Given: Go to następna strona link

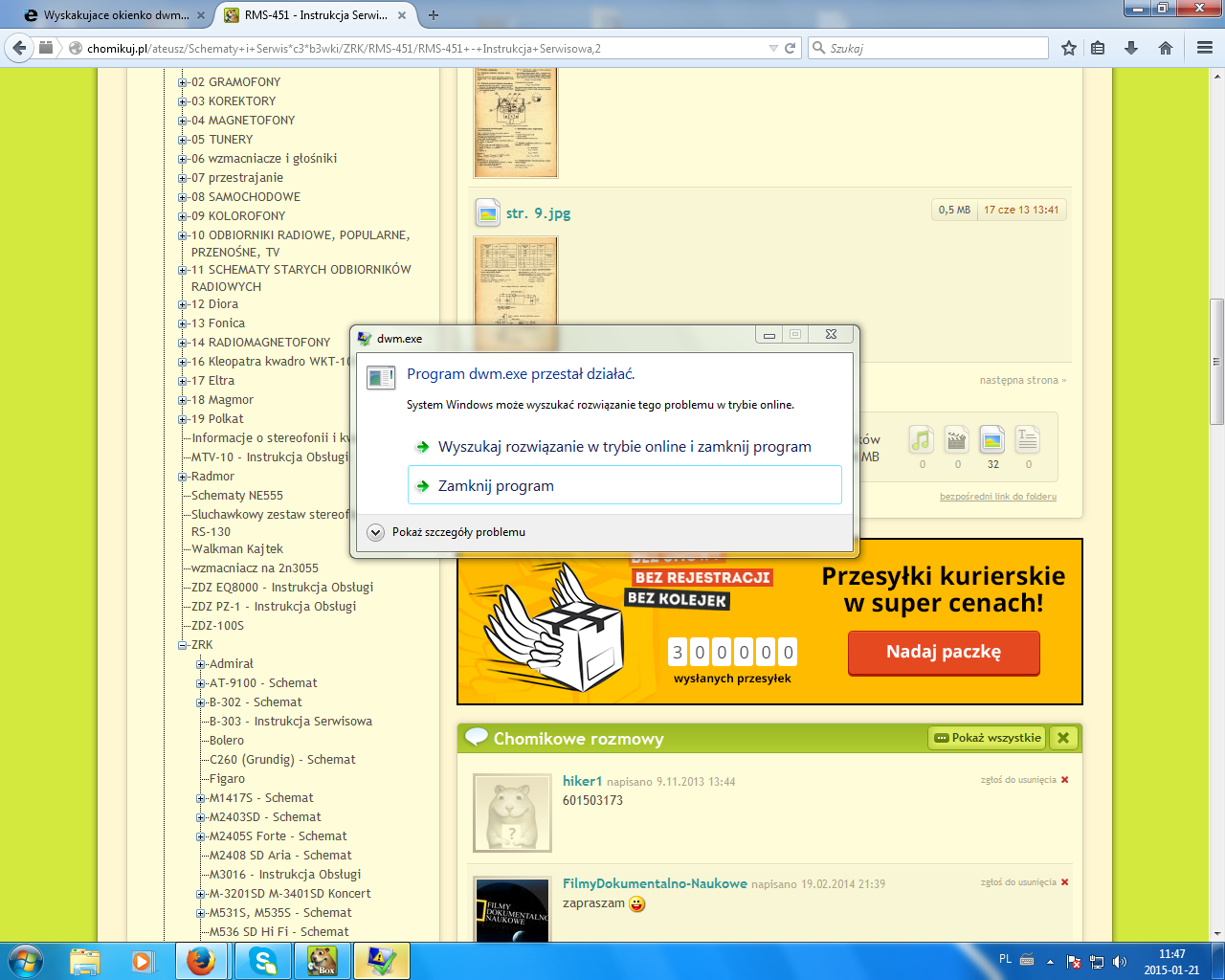Looking at the screenshot, I should [1022, 380].
